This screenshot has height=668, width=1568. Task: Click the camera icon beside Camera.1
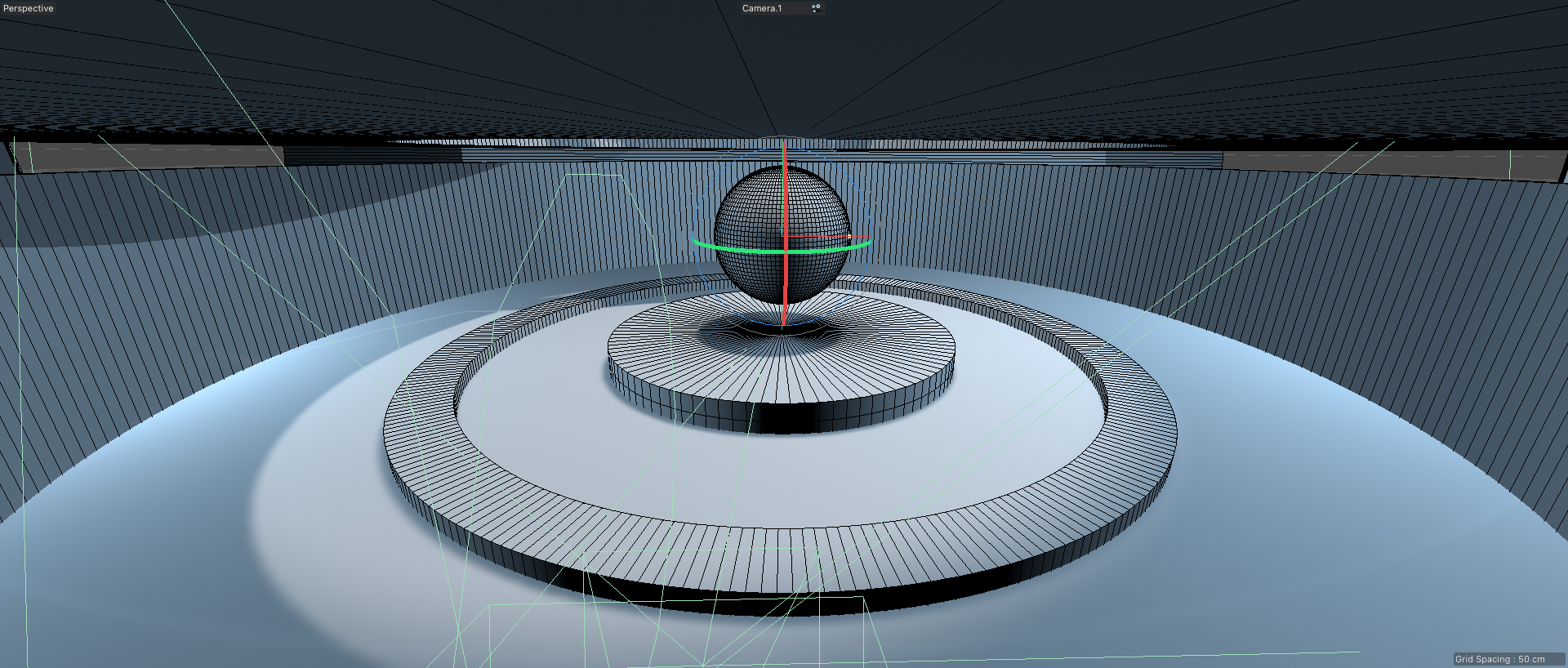pyautogui.click(x=815, y=8)
